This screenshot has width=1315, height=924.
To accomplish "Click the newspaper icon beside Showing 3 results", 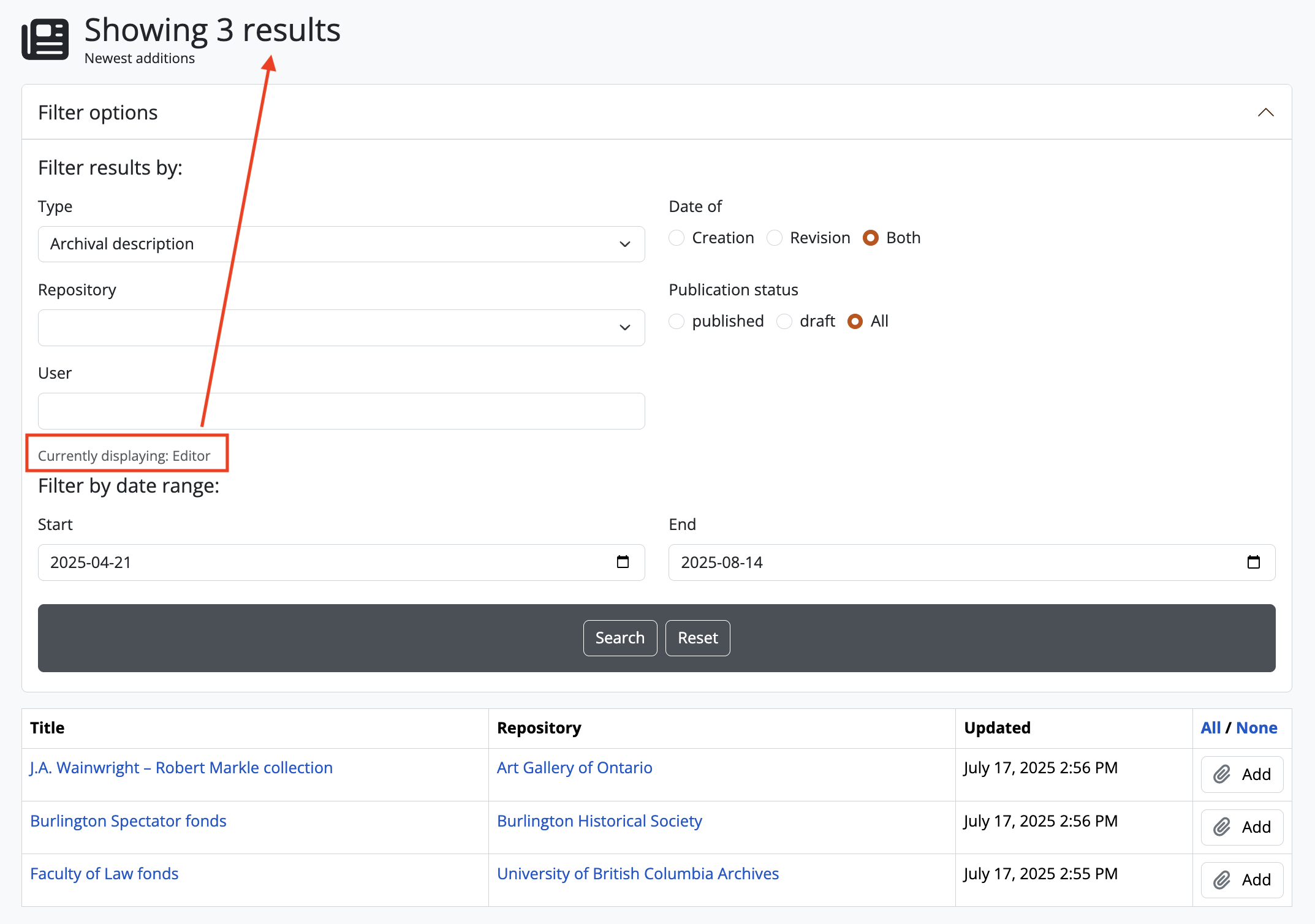I will pos(45,39).
